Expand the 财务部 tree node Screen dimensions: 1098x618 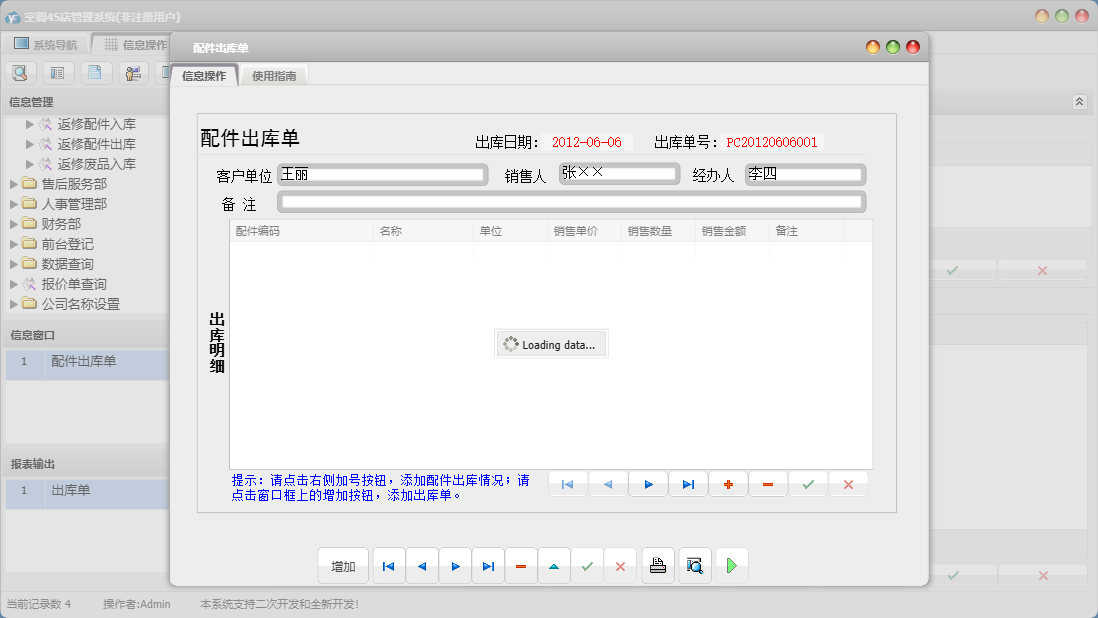click(14, 224)
